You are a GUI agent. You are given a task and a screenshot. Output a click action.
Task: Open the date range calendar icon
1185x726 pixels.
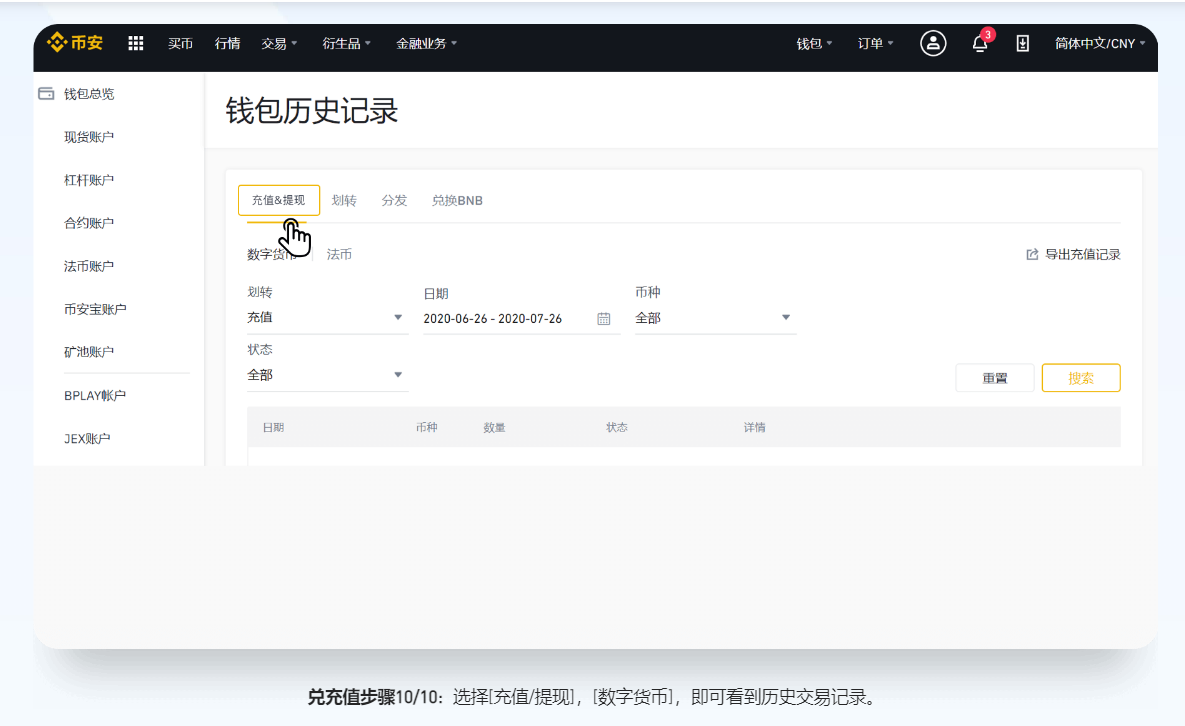[603, 319]
